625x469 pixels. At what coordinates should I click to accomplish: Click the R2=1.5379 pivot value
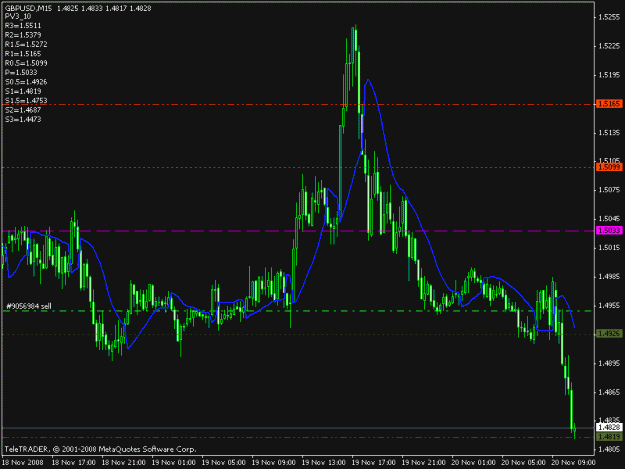23,35
